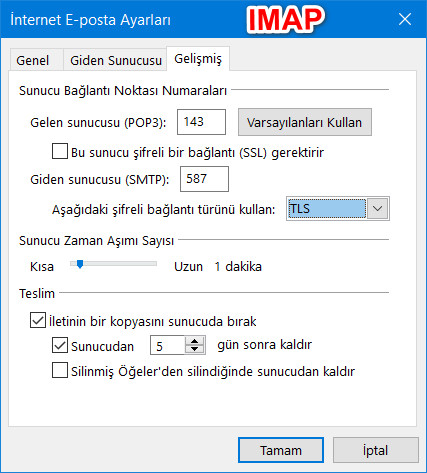The width and height of the screenshot is (427, 473).
Task: Select the Gelişmiş tab
Action: 198,59
